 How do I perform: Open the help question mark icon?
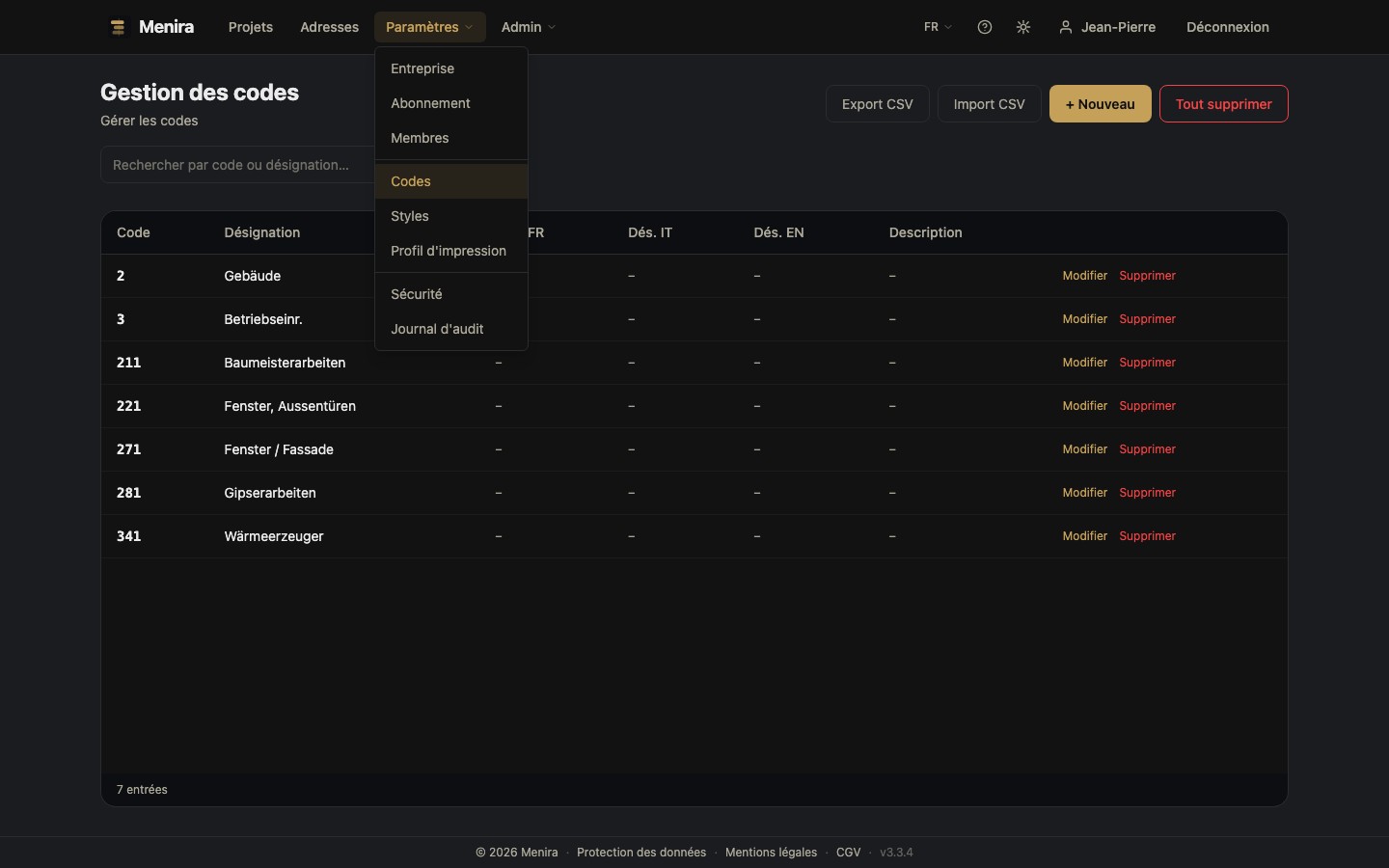click(985, 27)
